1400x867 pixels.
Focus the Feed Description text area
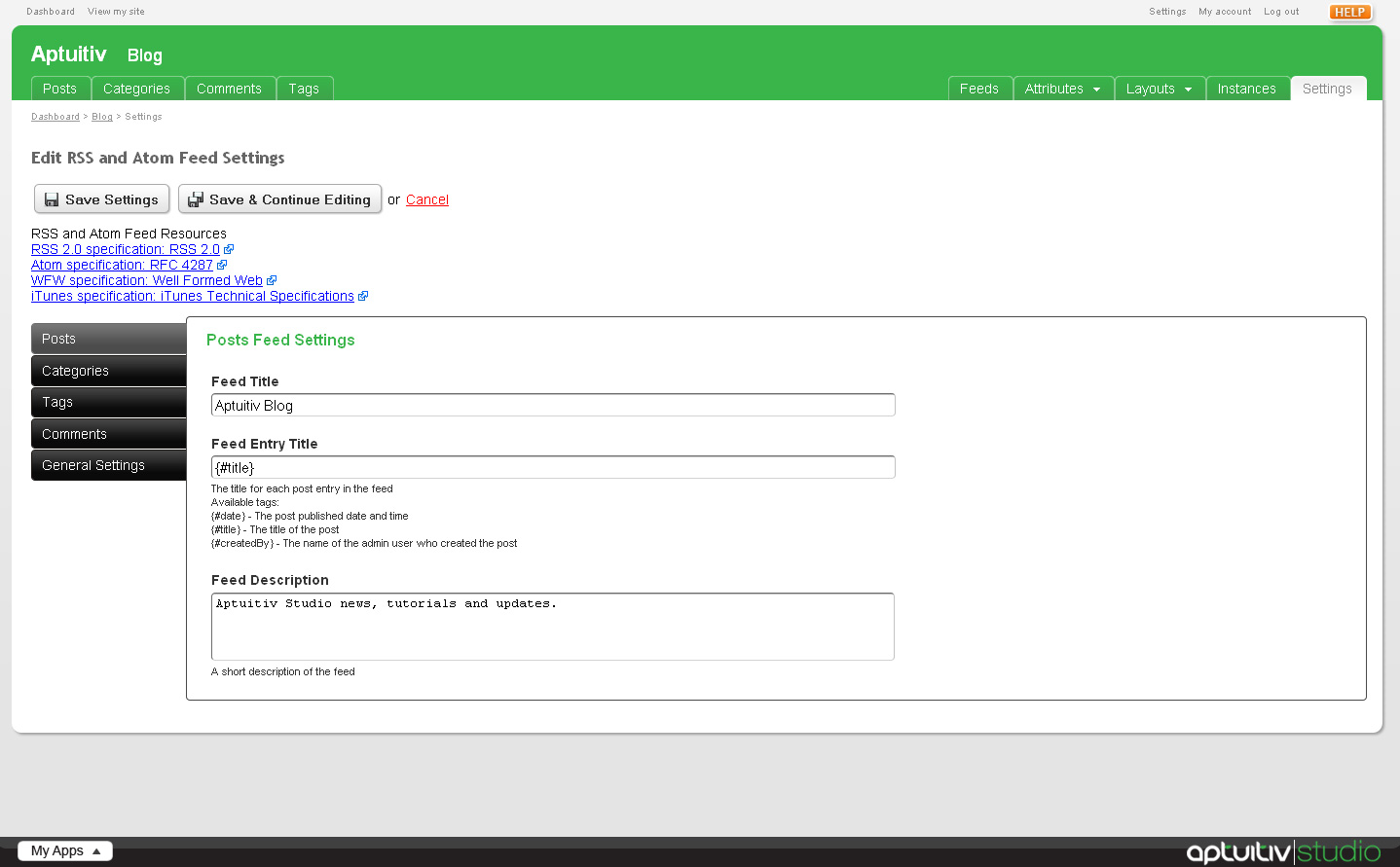pyautogui.click(x=552, y=627)
